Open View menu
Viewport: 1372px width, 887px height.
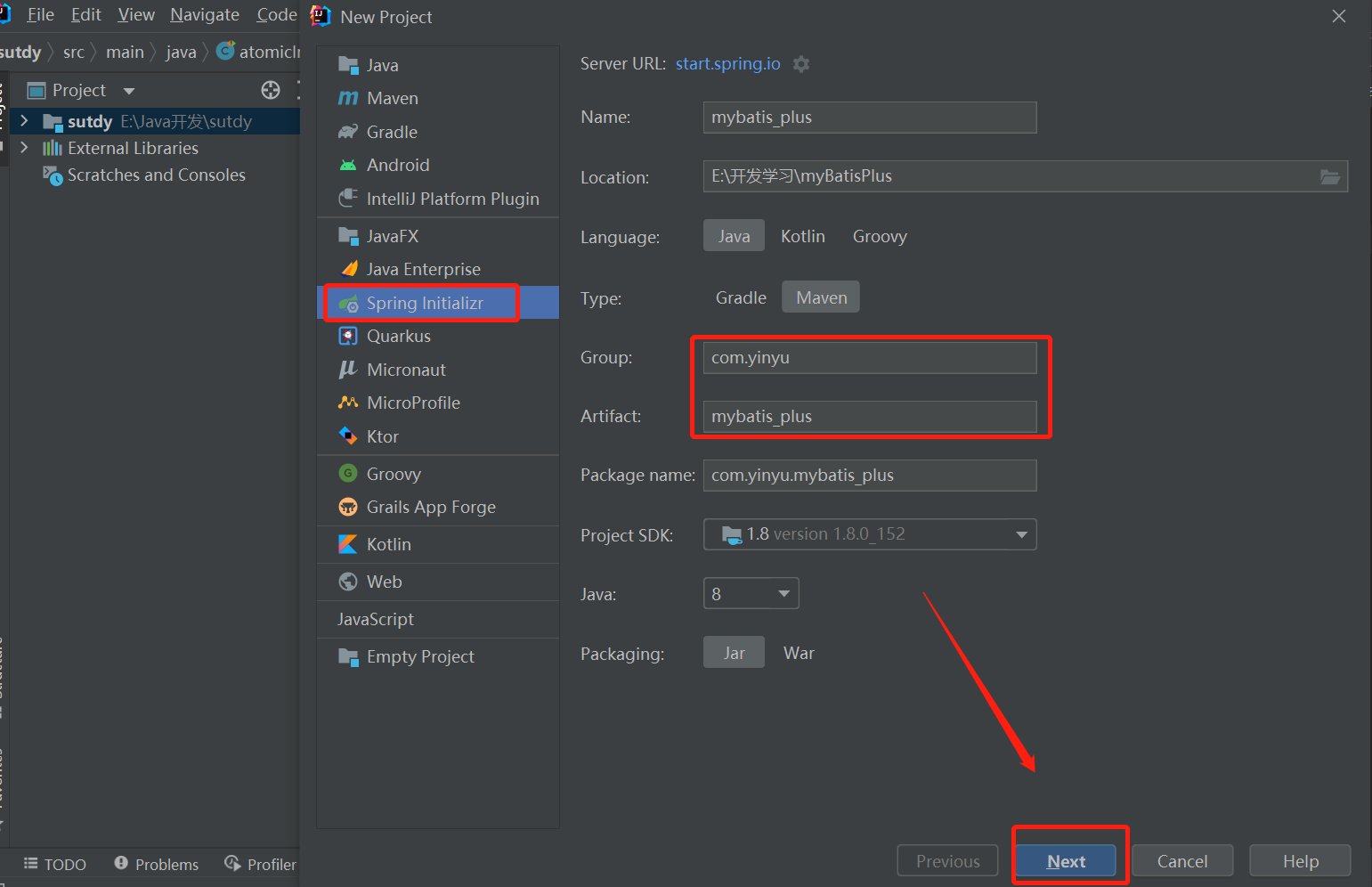(136, 14)
